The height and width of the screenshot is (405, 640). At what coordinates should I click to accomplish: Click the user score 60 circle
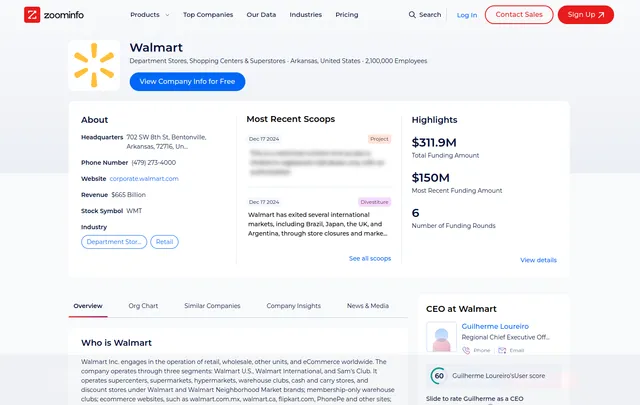(438, 376)
